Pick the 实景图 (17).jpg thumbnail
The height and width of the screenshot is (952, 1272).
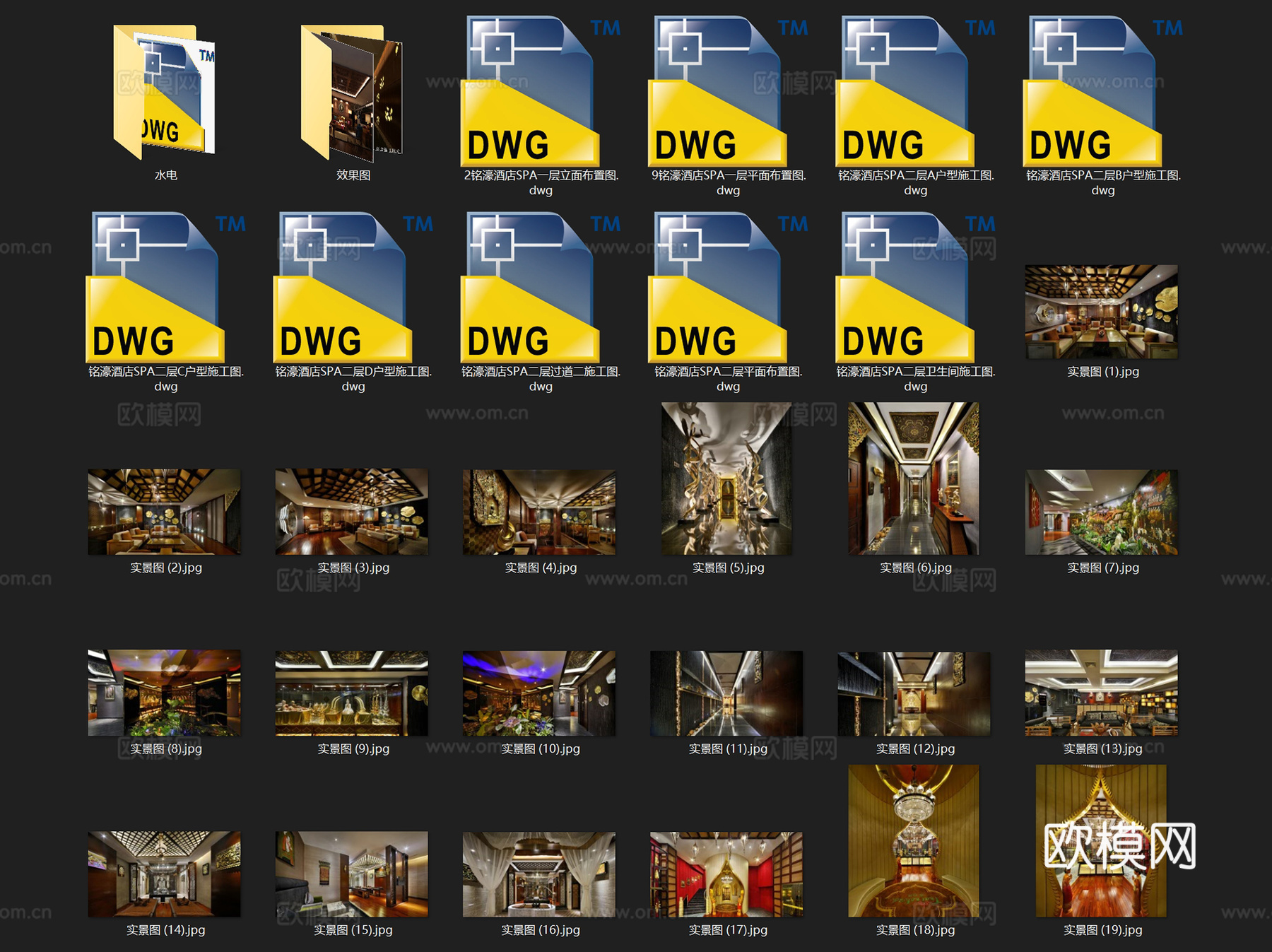click(x=726, y=875)
